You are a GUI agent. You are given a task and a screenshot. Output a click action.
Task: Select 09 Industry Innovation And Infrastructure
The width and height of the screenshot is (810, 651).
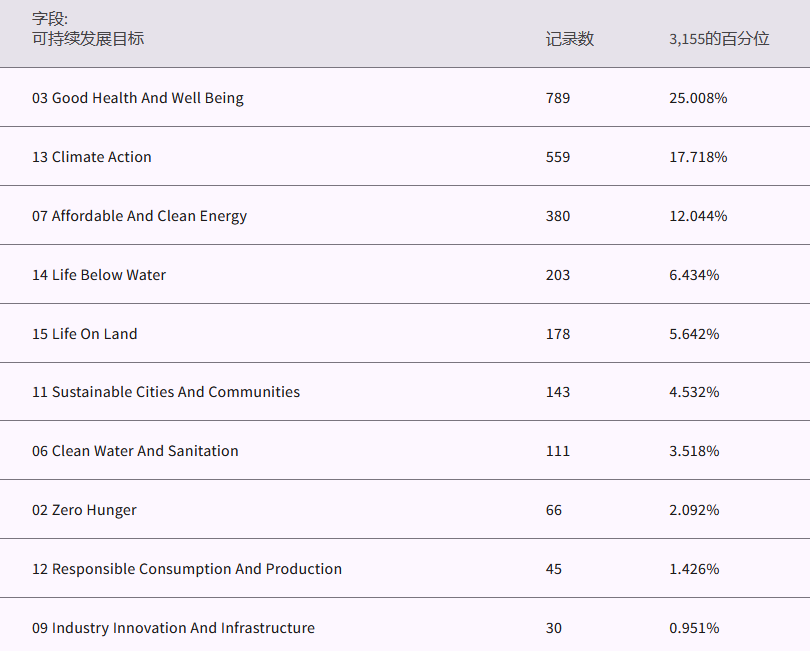[173, 628]
